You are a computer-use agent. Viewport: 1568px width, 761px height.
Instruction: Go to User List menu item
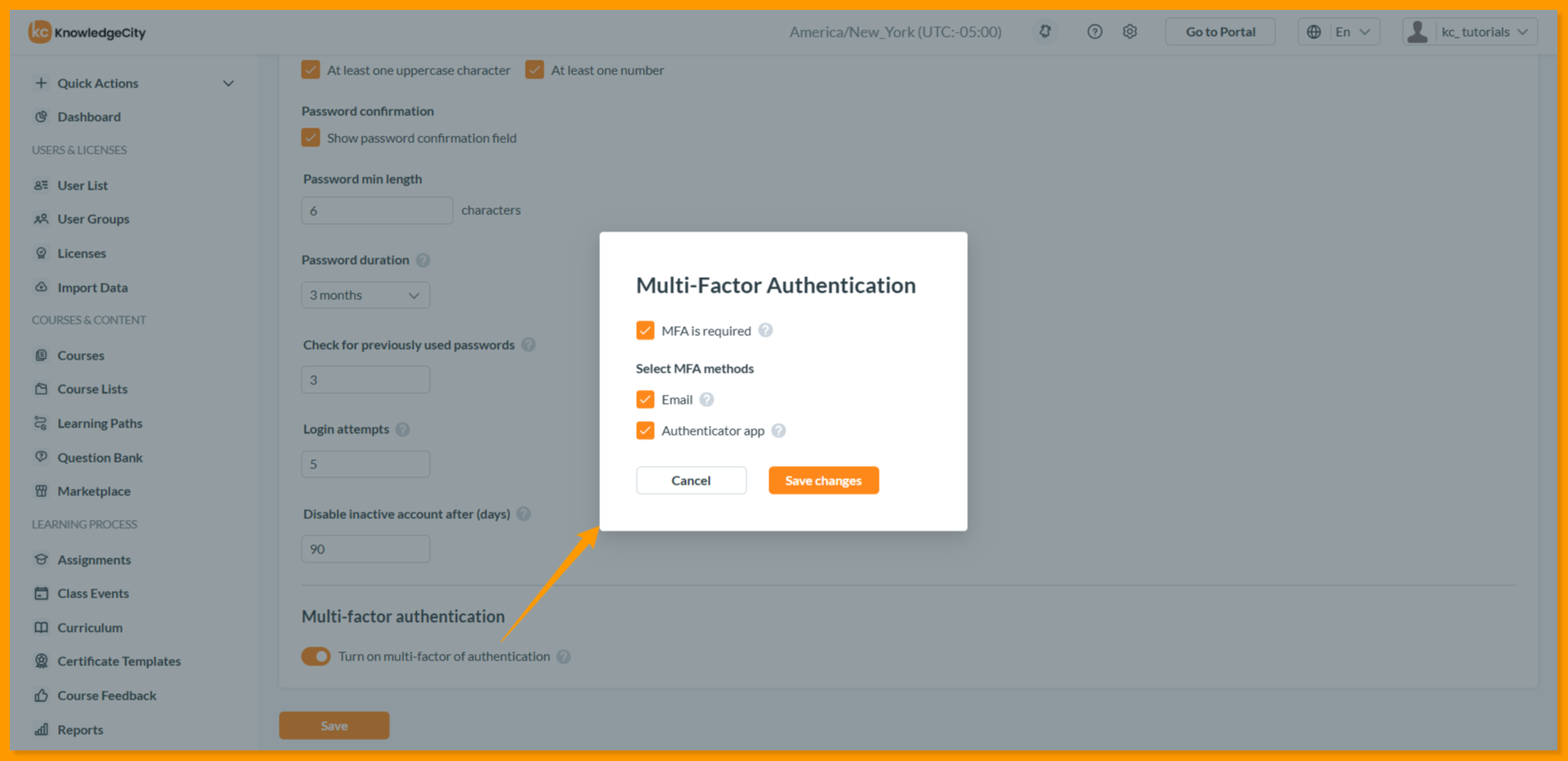(x=83, y=186)
